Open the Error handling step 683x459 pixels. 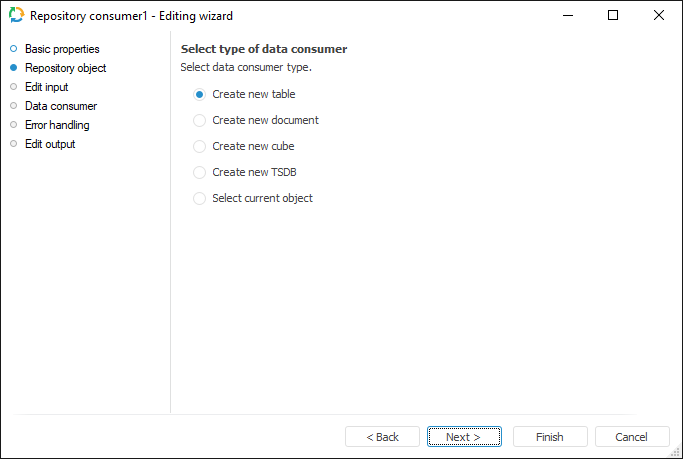(57, 125)
